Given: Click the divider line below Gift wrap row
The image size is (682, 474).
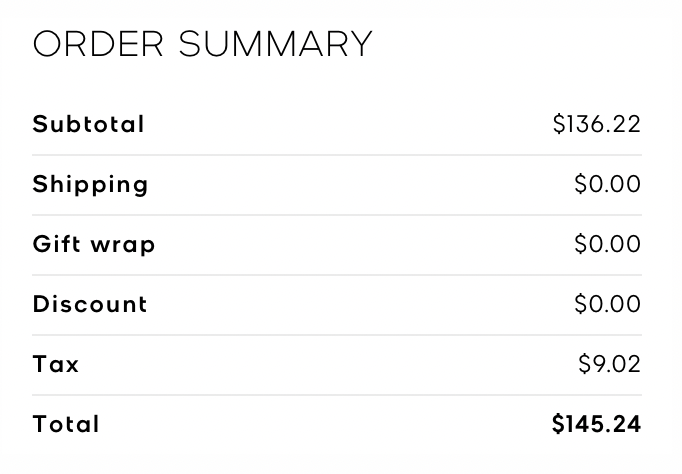Looking at the screenshot, I should (x=337, y=275).
